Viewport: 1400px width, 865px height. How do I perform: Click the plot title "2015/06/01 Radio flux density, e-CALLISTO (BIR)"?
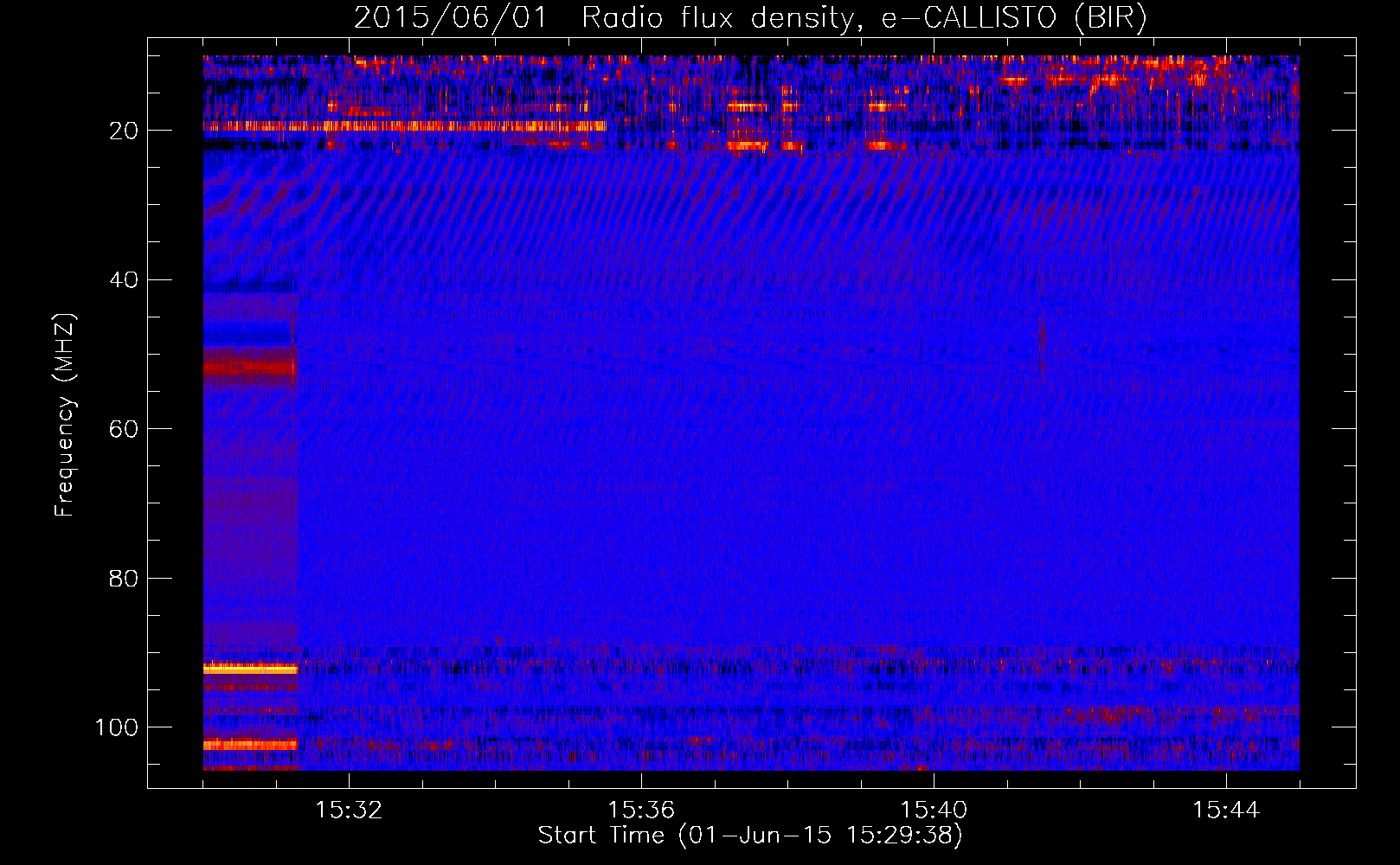coord(750,18)
